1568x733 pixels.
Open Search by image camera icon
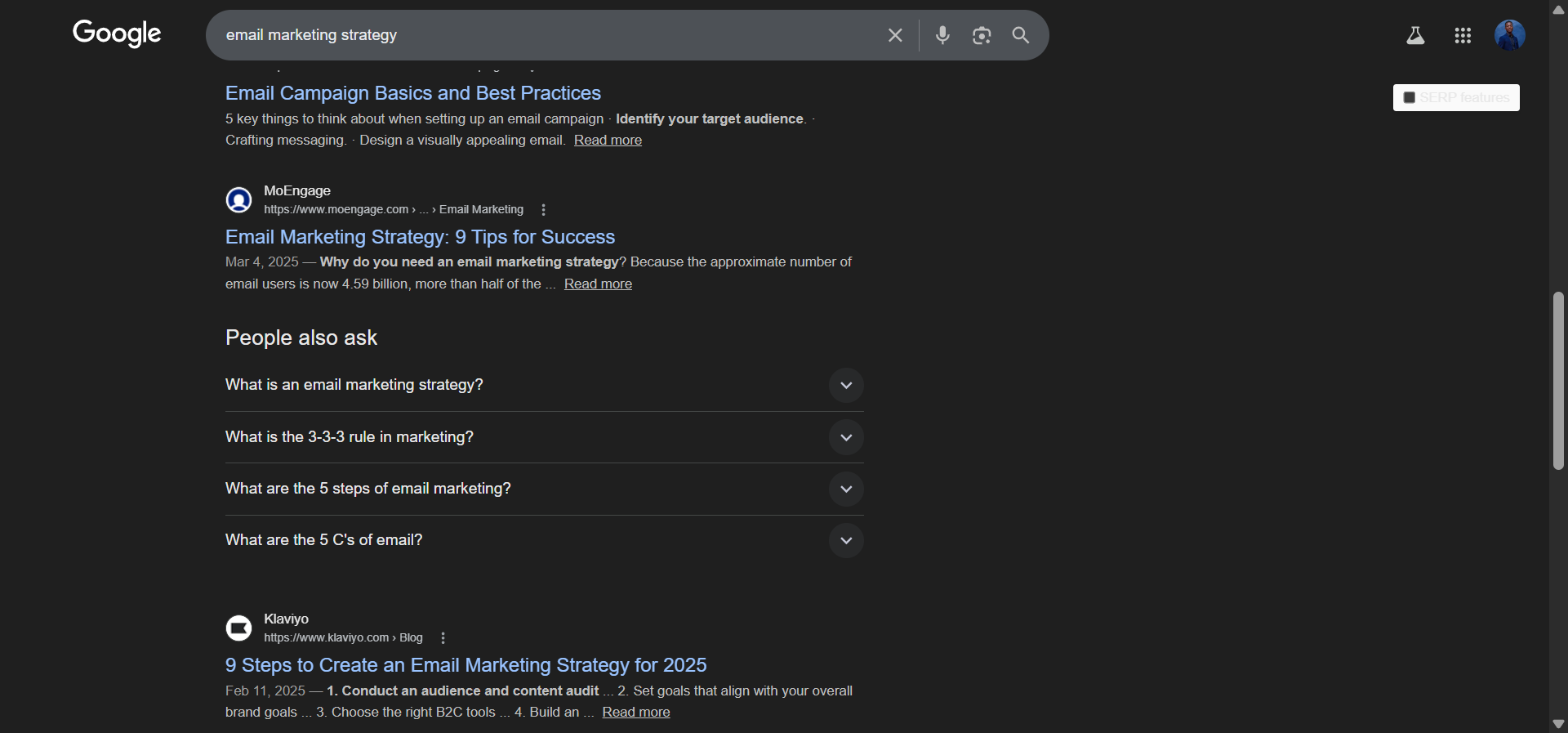coord(982,35)
